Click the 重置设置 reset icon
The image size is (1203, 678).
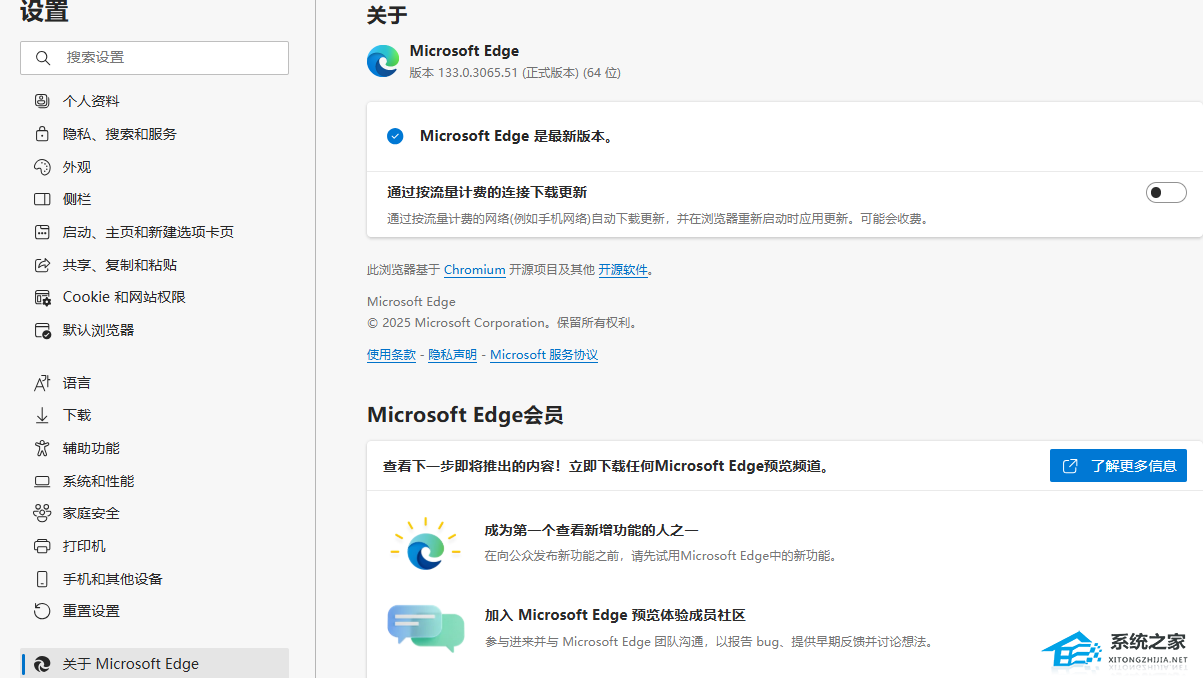pos(41,610)
